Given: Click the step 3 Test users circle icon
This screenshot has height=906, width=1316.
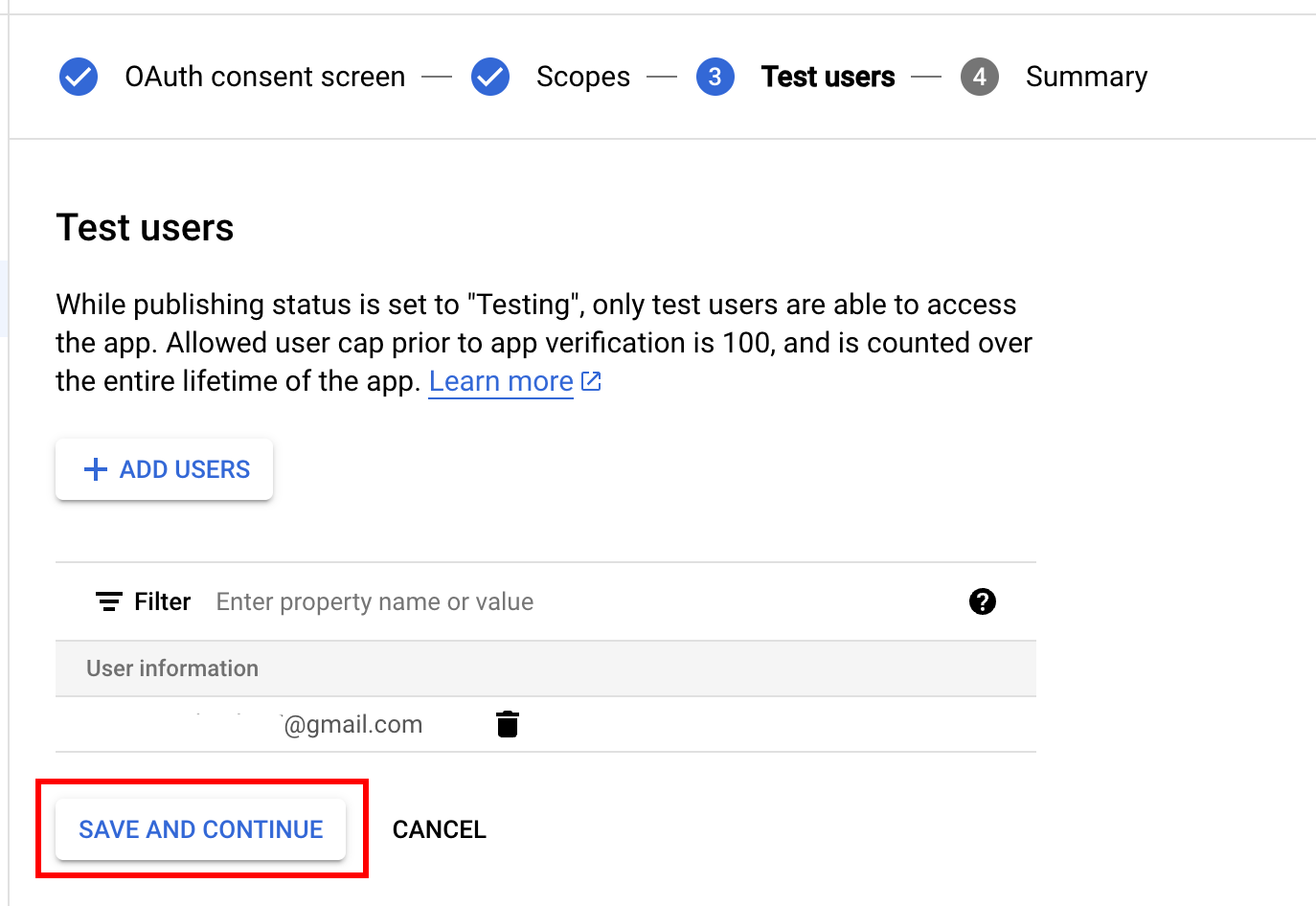Looking at the screenshot, I should tap(715, 76).
